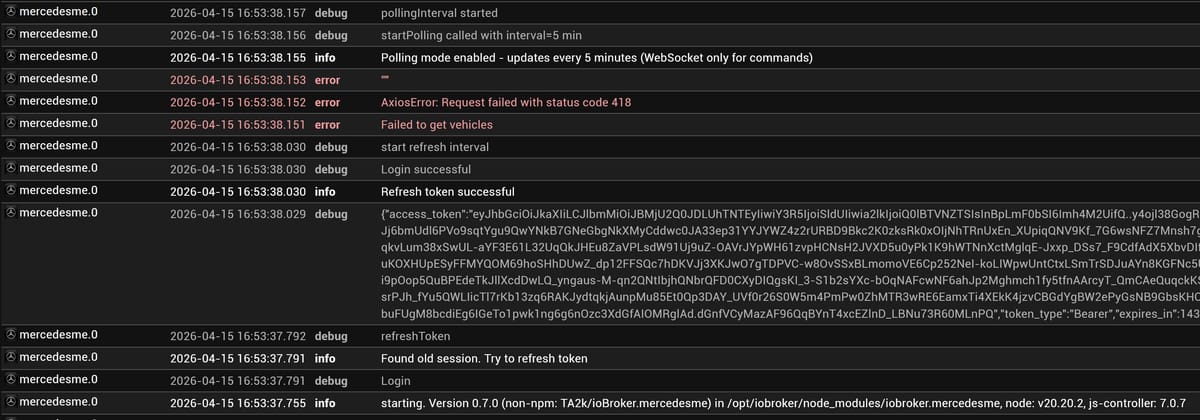1200x420 pixels.
Task: Click Mercedes icon beside the 'refreshToken' entry
Action: tap(11, 335)
